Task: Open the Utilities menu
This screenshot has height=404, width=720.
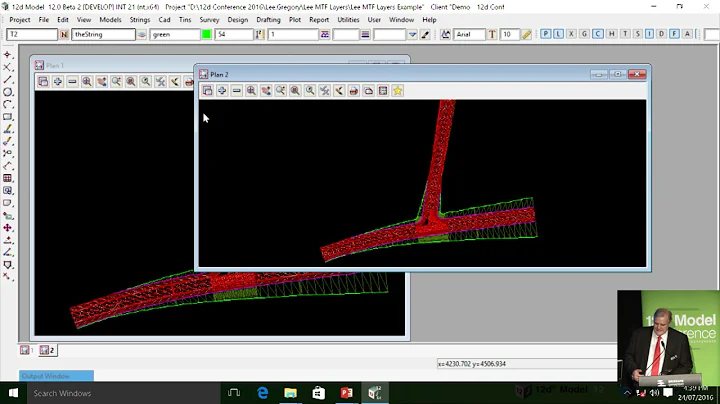Action: (348, 20)
